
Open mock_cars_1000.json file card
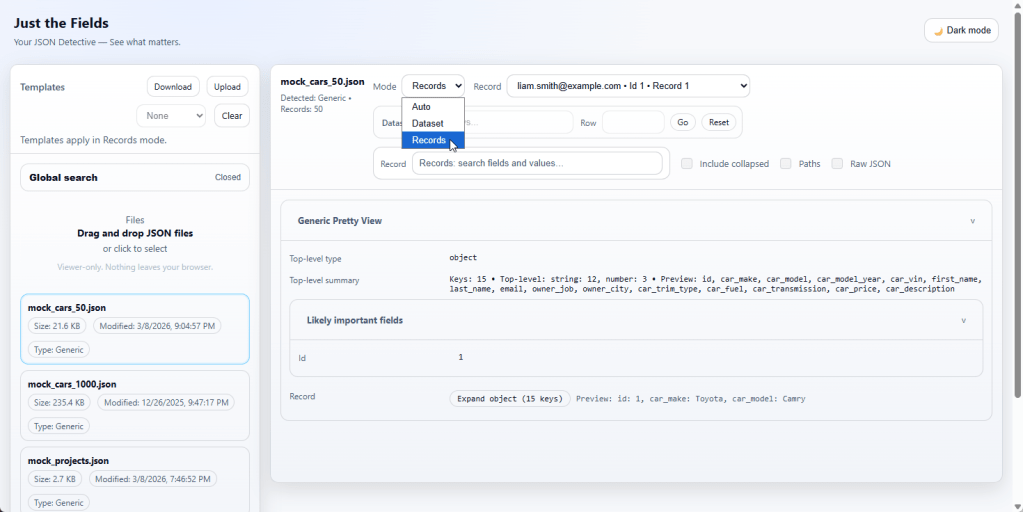click(x=134, y=405)
